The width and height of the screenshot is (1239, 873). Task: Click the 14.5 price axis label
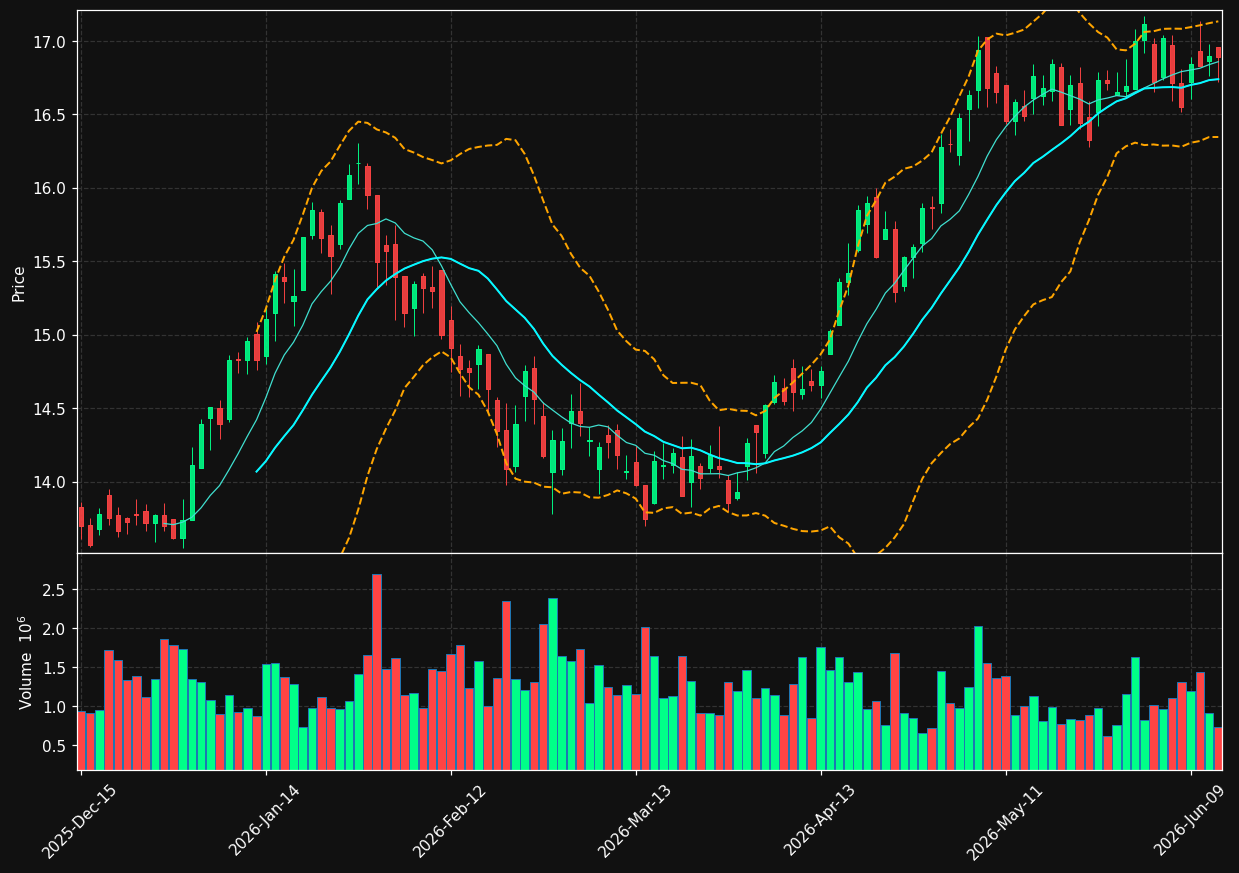click(x=50, y=409)
